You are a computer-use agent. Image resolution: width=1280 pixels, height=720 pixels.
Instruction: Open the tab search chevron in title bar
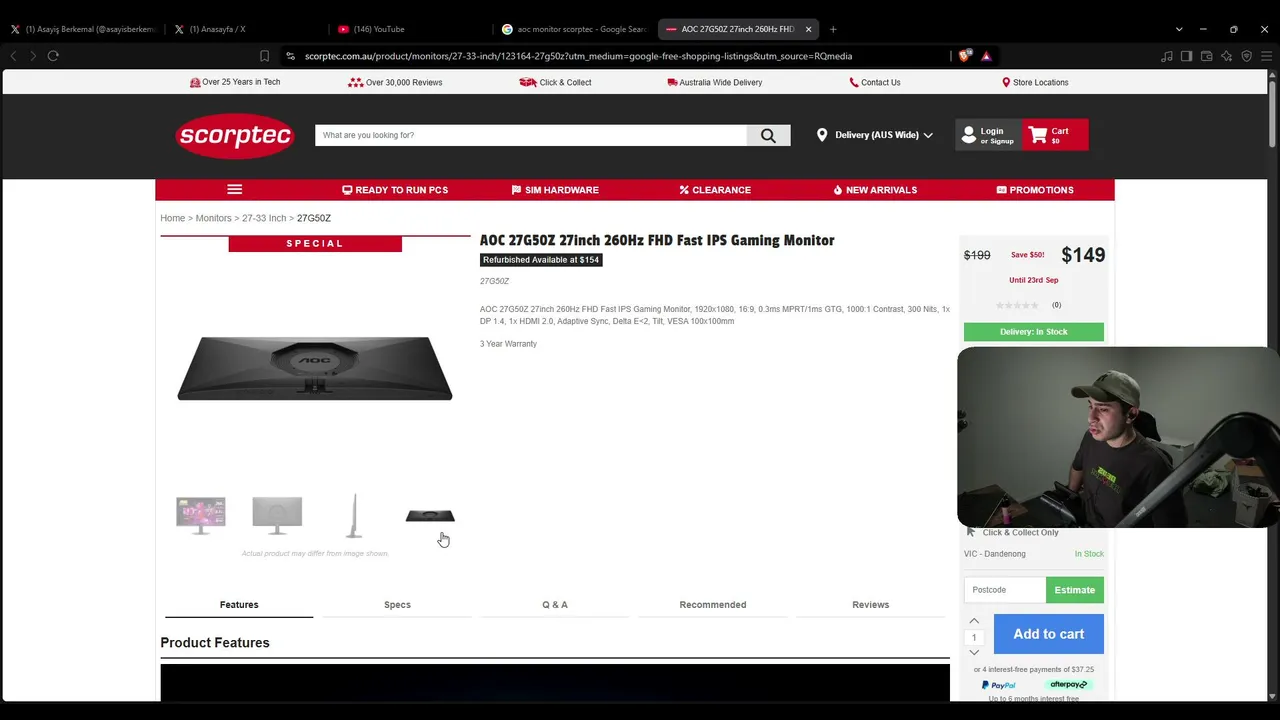1179,29
